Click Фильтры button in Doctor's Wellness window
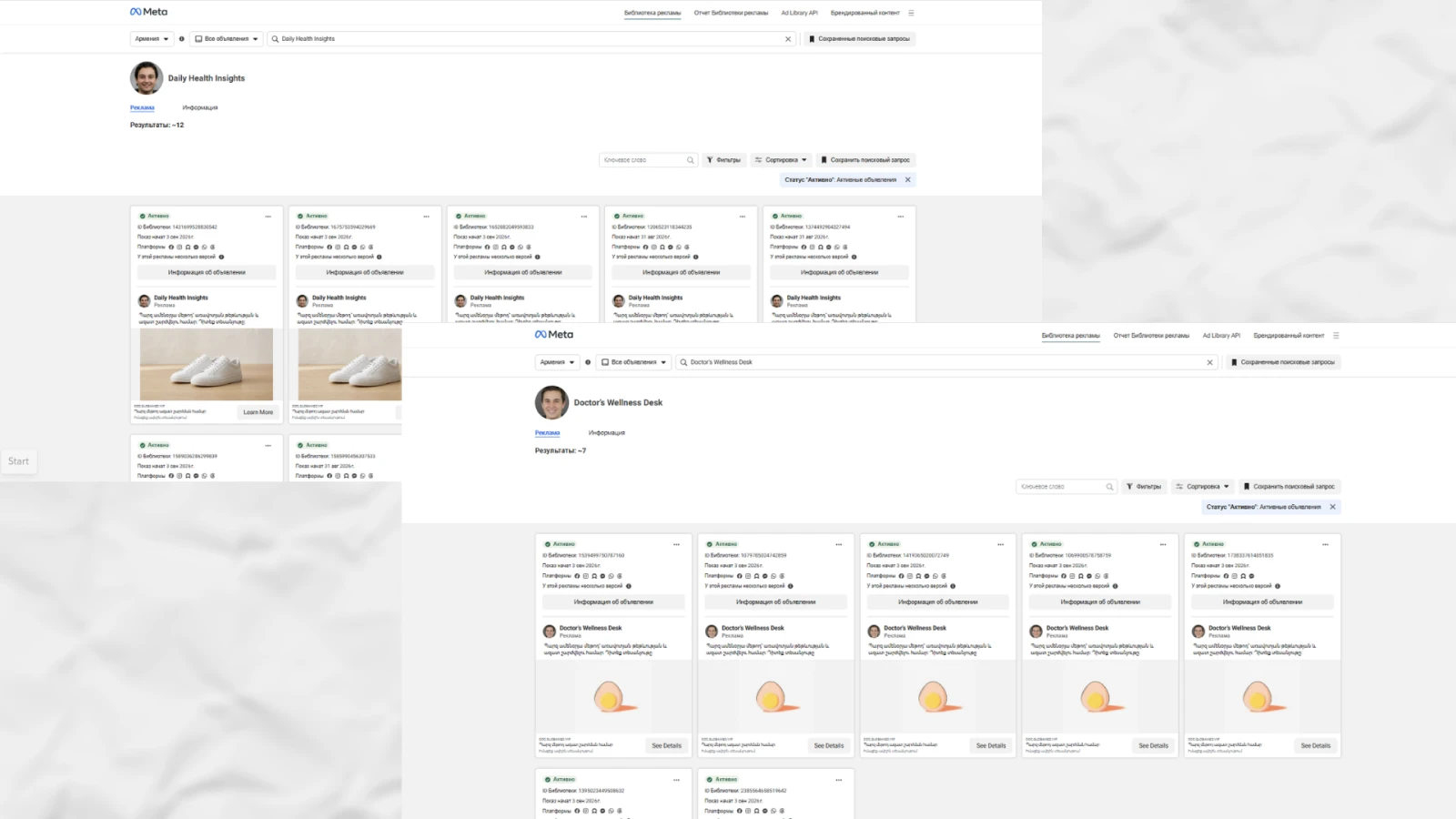The height and width of the screenshot is (819, 1456). pos(1144,487)
